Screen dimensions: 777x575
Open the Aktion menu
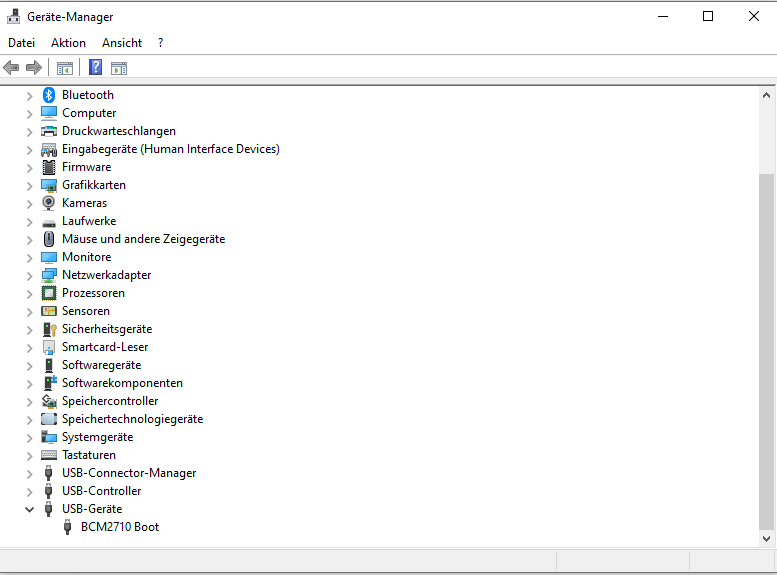click(68, 43)
